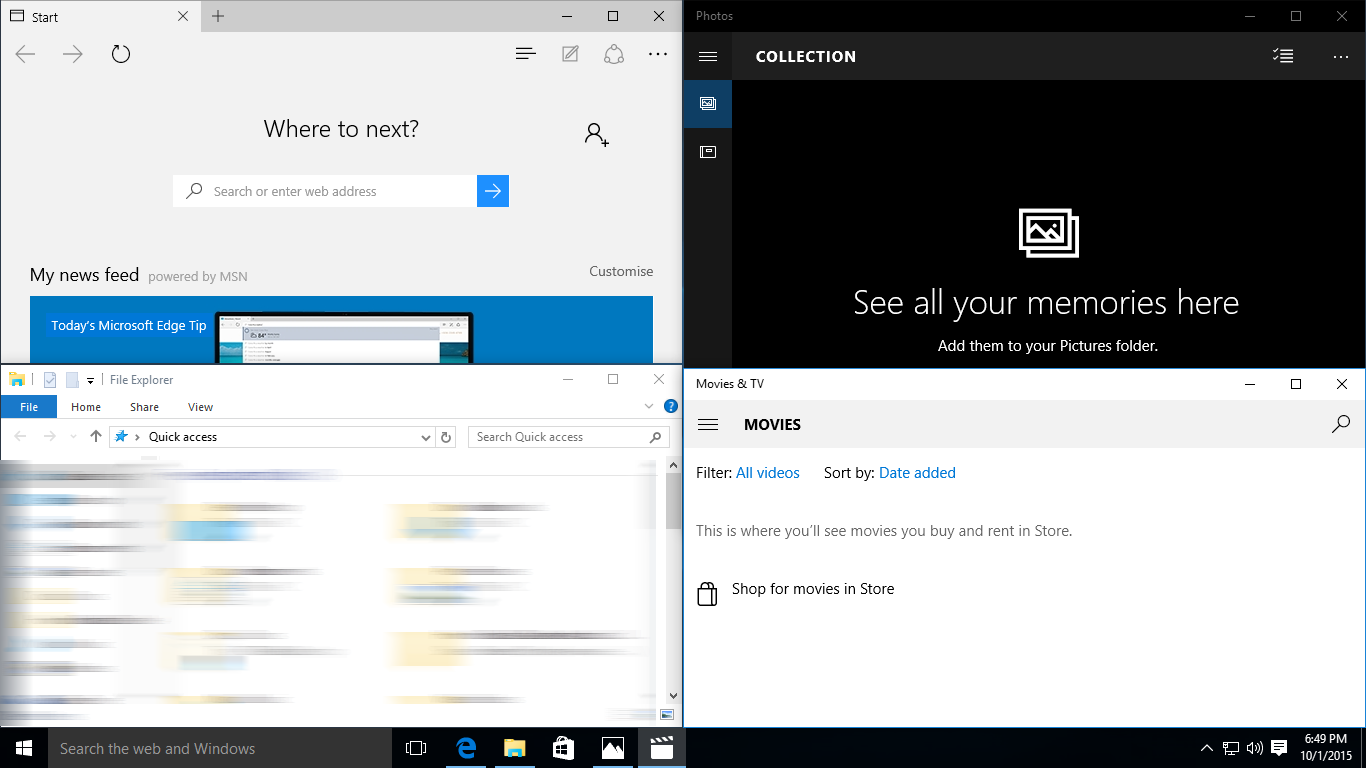Open File Explorer help icon

pyautogui.click(x=671, y=407)
